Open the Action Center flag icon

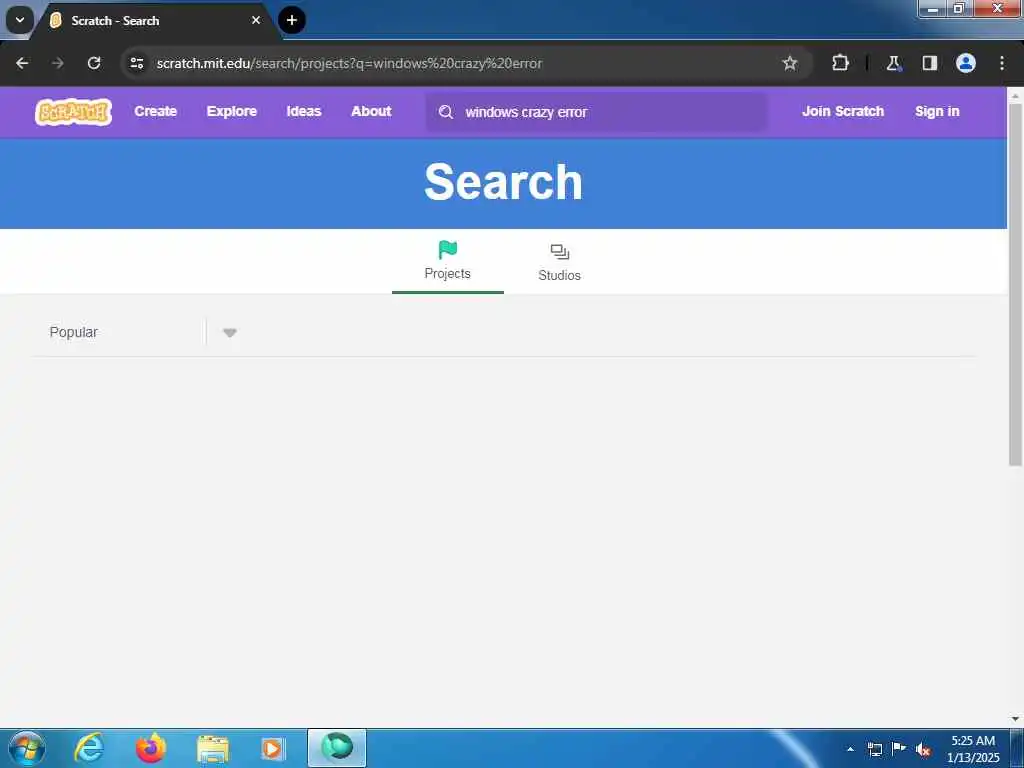899,749
